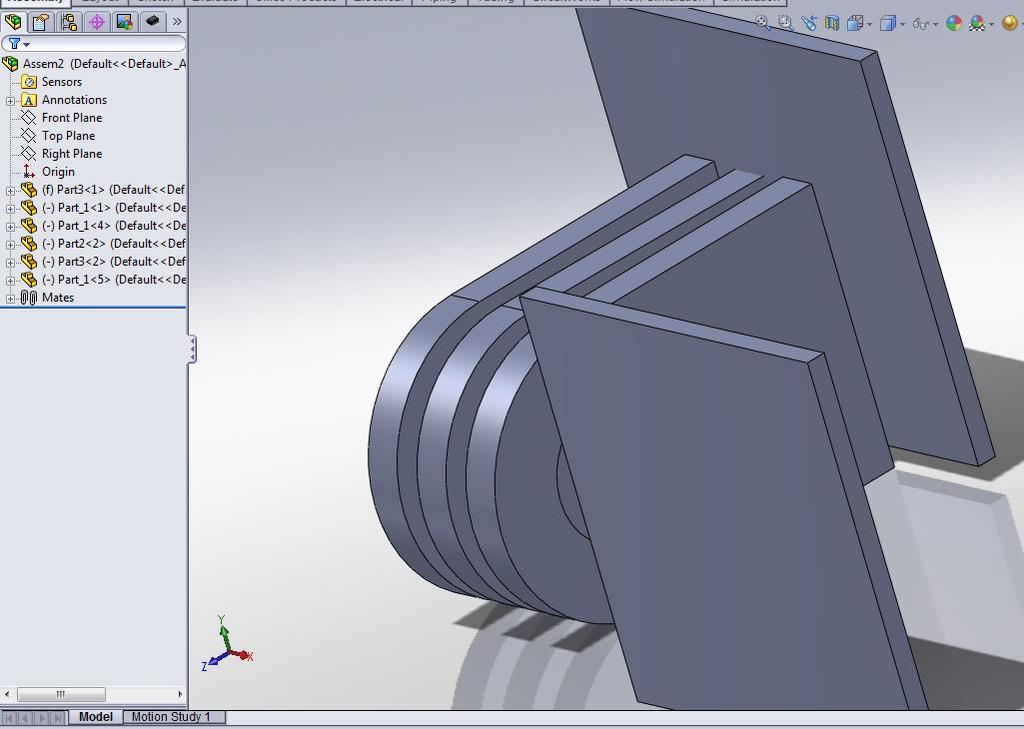Click the Sensors folder icon
The width and height of the screenshot is (1024, 729).
pos(29,82)
